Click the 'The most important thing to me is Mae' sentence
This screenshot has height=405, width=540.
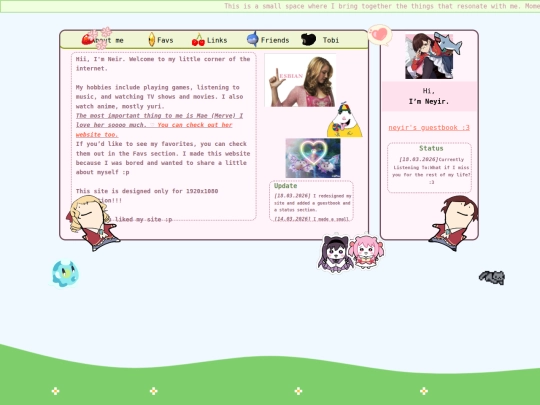pyautogui.click(x=159, y=120)
